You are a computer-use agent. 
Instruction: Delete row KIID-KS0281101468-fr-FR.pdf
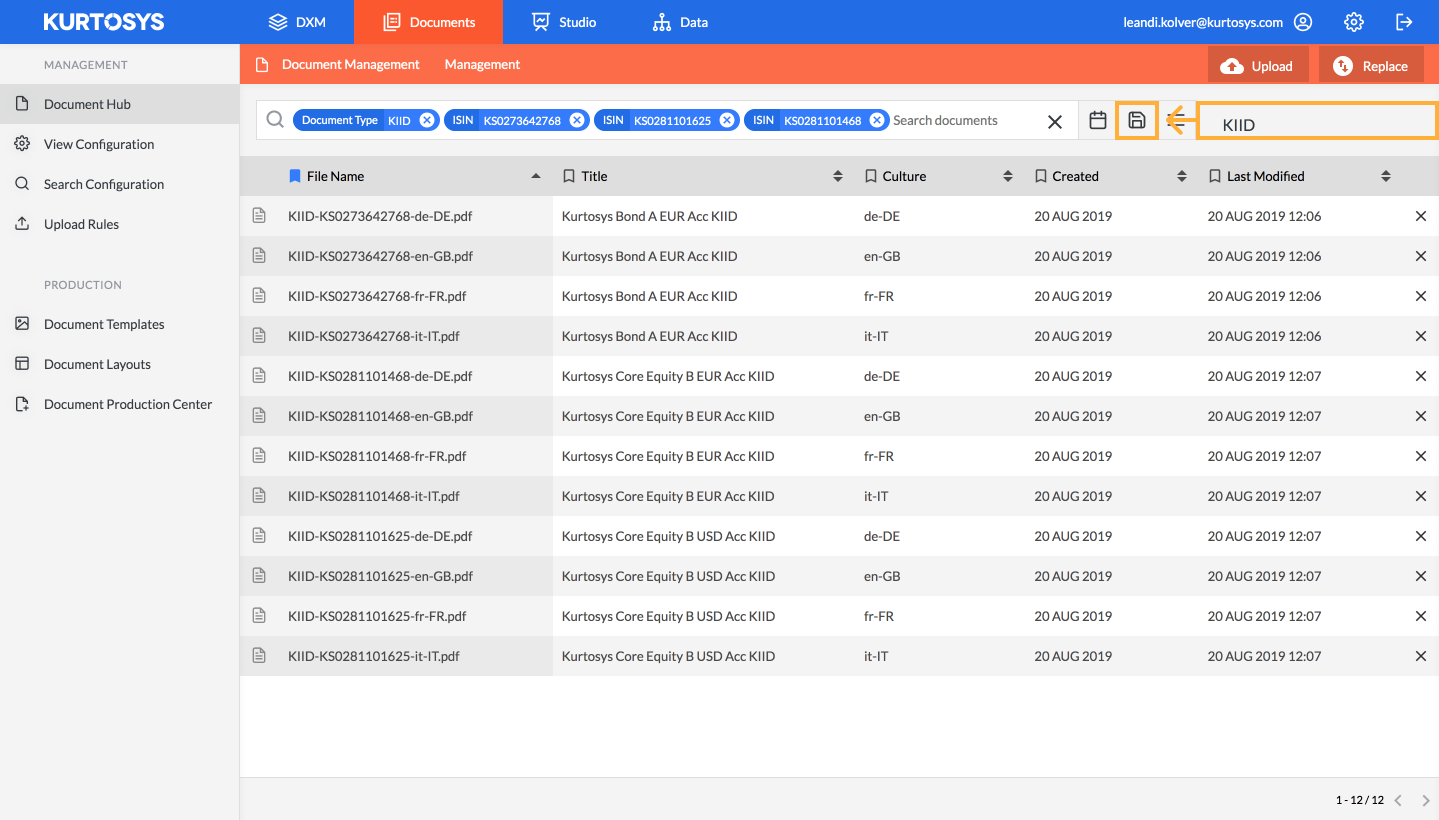coord(1421,456)
